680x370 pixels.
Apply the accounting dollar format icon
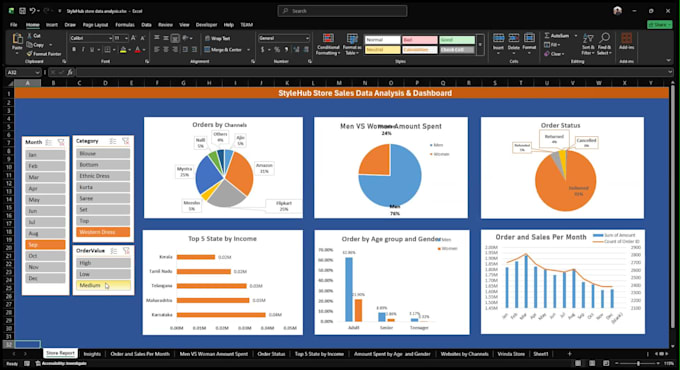[x=262, y=50]
